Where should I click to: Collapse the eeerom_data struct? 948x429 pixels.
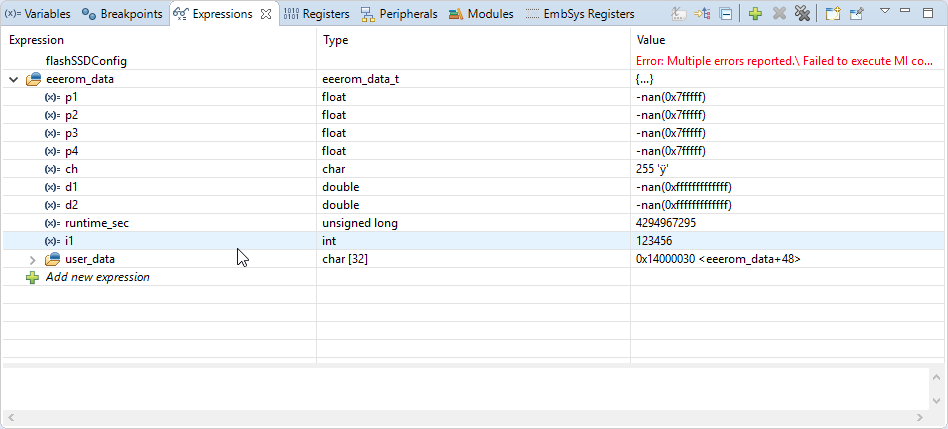click(12, 78)
